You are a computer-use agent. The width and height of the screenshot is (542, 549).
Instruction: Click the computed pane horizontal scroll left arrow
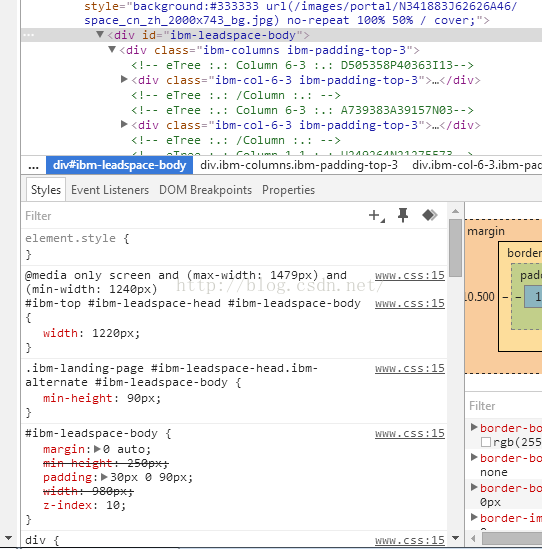pos(474,538)
